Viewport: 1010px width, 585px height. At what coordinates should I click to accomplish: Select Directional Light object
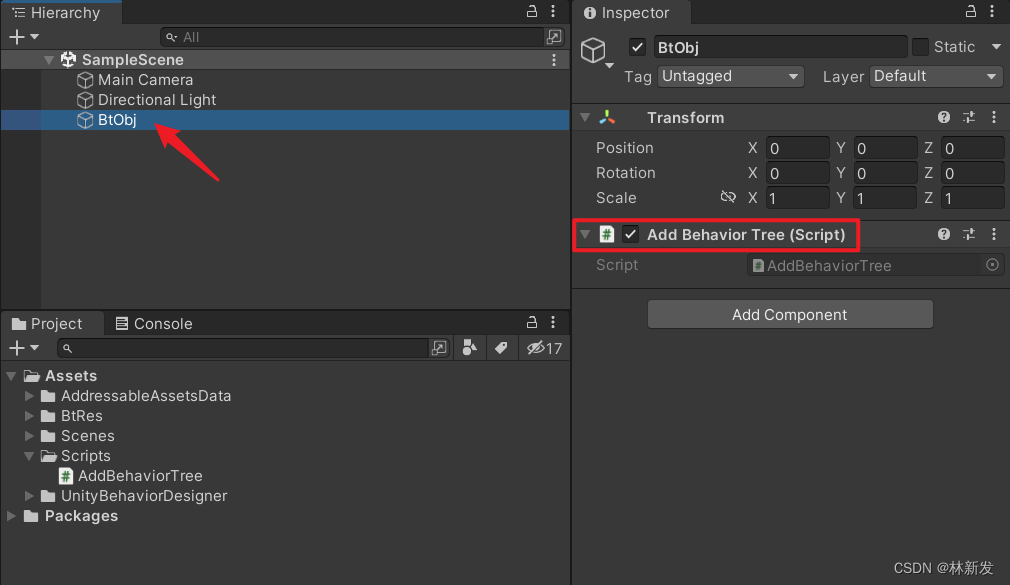pos(157,100)
